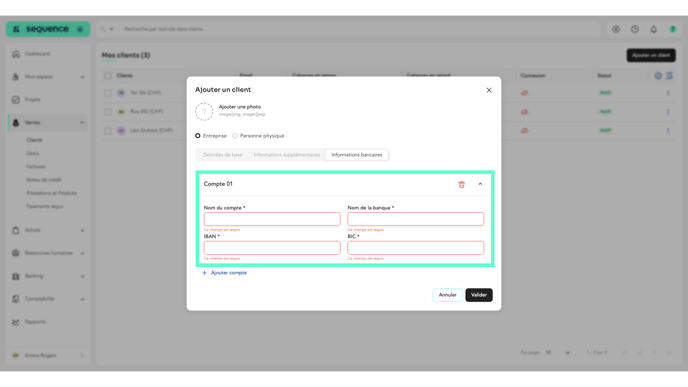The image size is (688, 387).
Task: Open Notes de crédit under Ventes
Action: tap(43, 180)
